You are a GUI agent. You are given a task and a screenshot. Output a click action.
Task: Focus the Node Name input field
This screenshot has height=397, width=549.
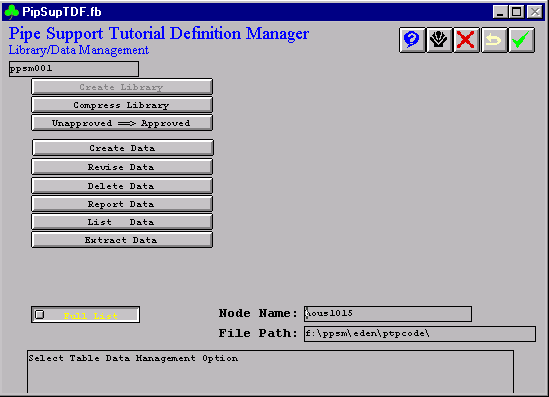[x=388, y=314]
